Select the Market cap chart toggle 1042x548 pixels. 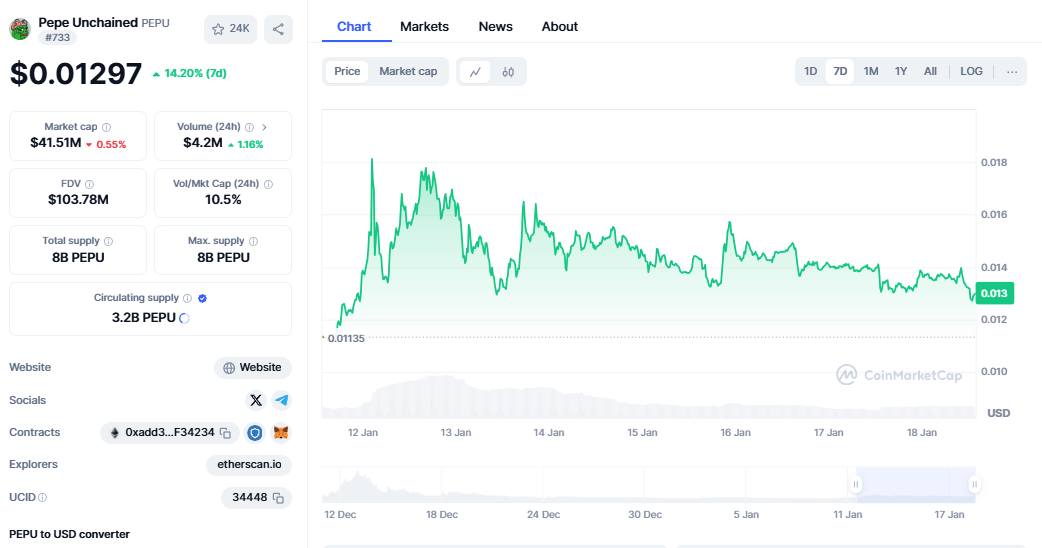tap(408, 71)
